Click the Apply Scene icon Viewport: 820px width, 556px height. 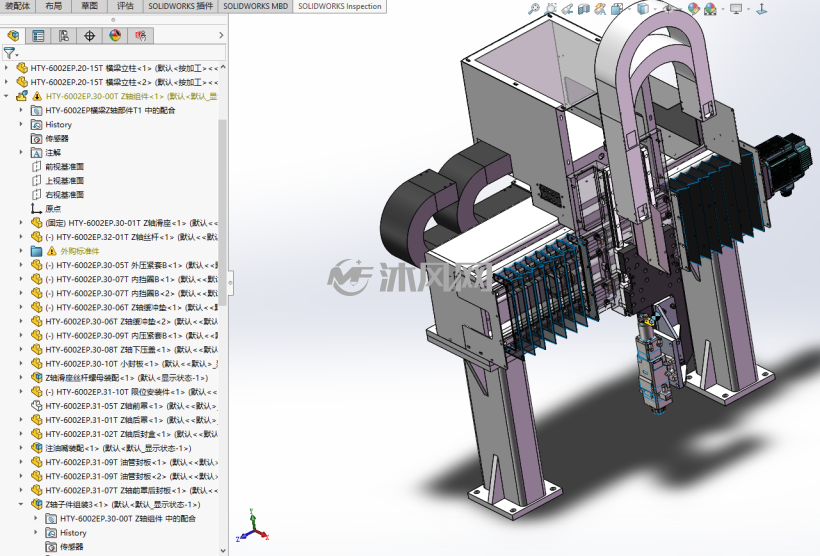point(710,9)
